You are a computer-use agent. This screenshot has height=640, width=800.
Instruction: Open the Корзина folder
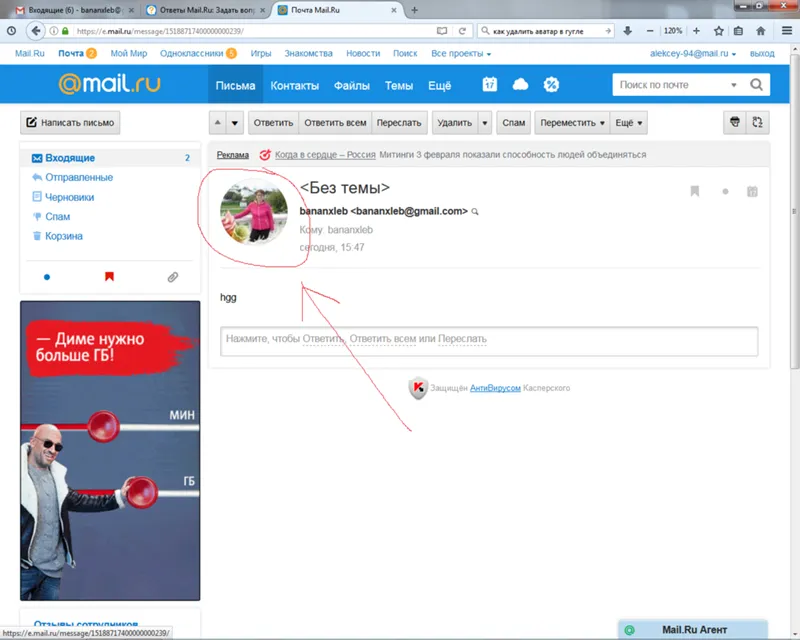point(64,236)
